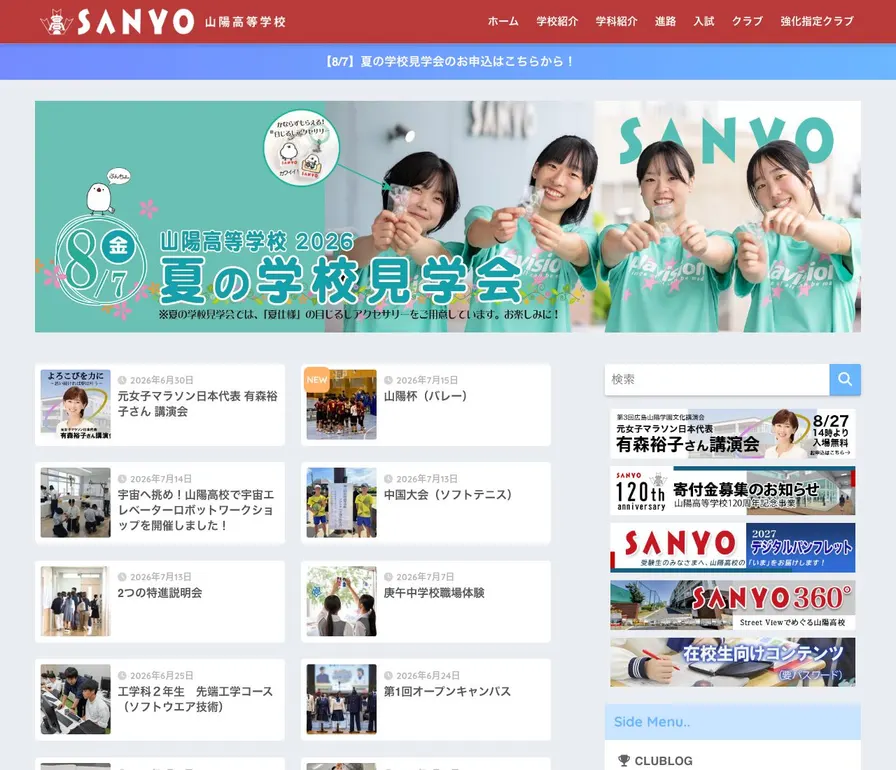Screen dimensions: 896x770
Task: Open 120th anniversary 寄付金募集 banner
Action: click(x=733, y=491)
